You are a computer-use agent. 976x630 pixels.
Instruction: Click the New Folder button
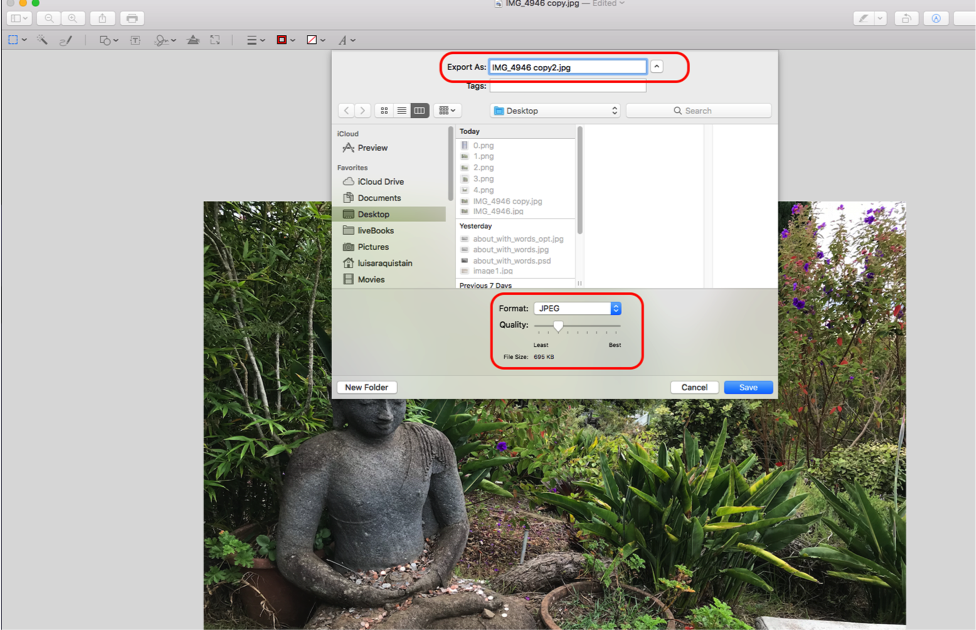coord(367,387)
